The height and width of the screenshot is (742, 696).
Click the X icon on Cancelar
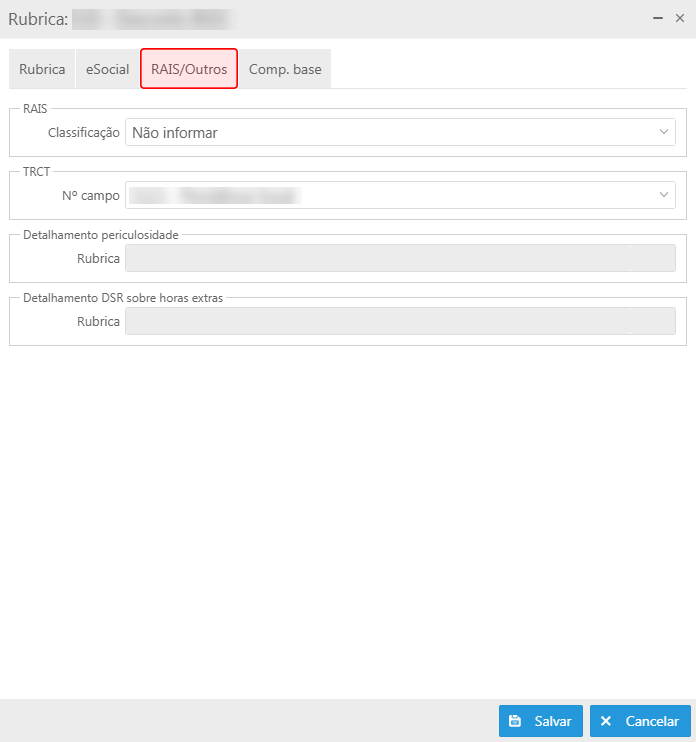point(606,721)
